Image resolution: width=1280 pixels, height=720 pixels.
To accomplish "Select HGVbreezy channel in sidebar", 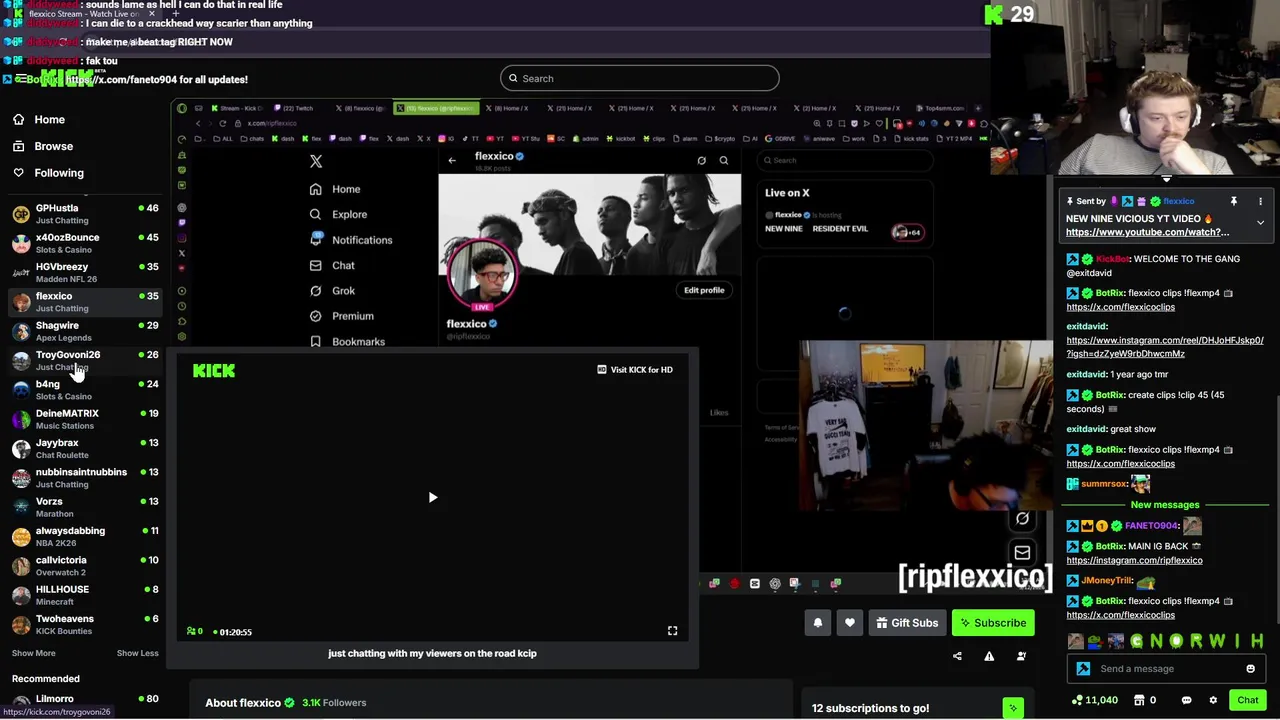I will (85, 272).
